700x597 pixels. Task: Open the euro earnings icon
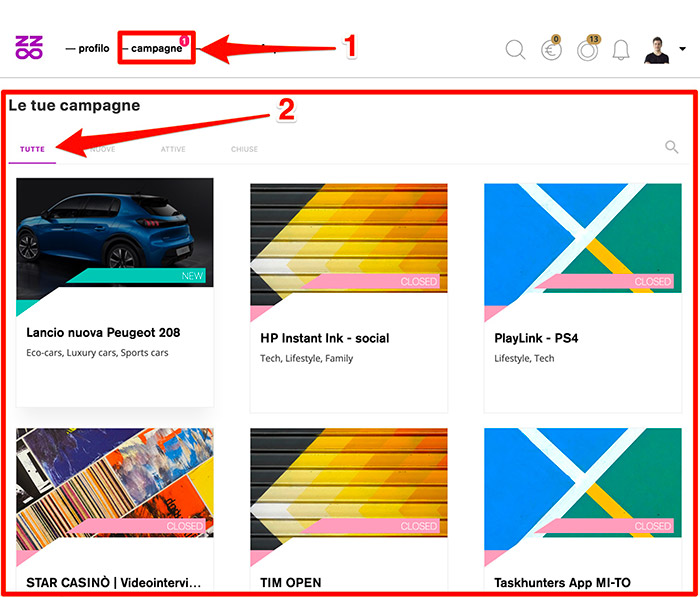[551, 48]
